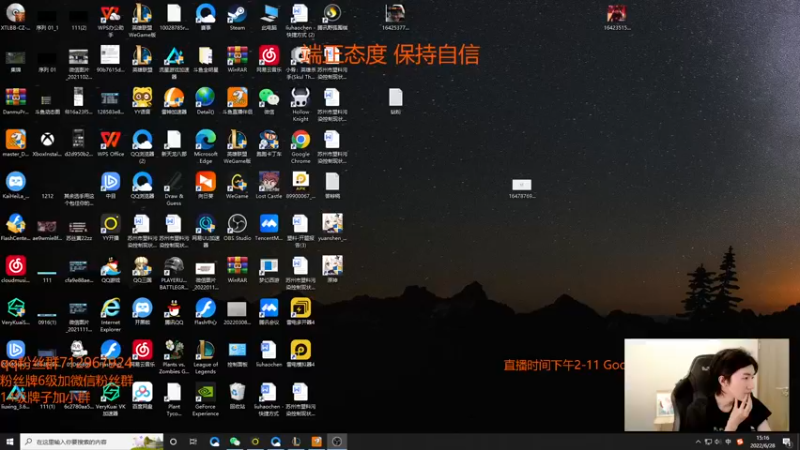Image resolution: width=800 pixels, height=450 pixels.
Task: Select the XTLBB-CZ disc icon
Action: (x=16, y=17)
